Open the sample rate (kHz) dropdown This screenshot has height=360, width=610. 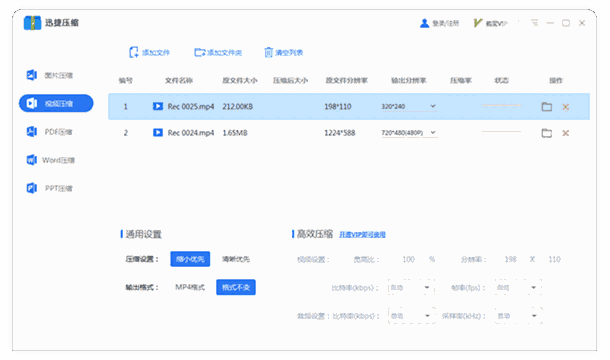[518, 316]
